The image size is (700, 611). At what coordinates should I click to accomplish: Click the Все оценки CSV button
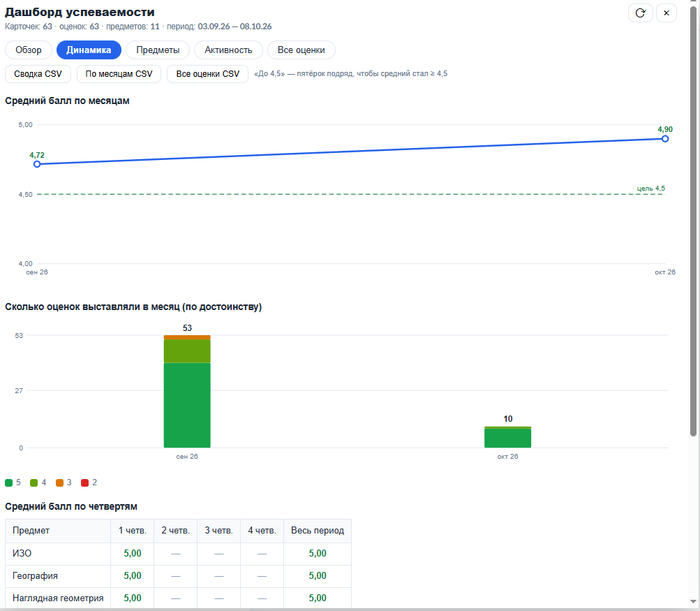208,74
